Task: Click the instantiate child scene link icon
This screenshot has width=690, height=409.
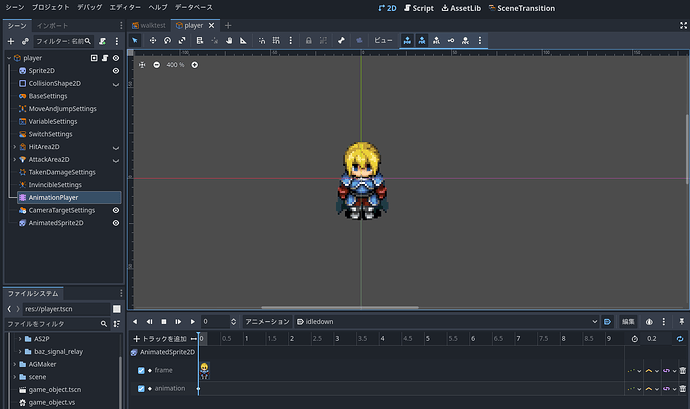Action: pyautogui.click(x=25, y=41)
